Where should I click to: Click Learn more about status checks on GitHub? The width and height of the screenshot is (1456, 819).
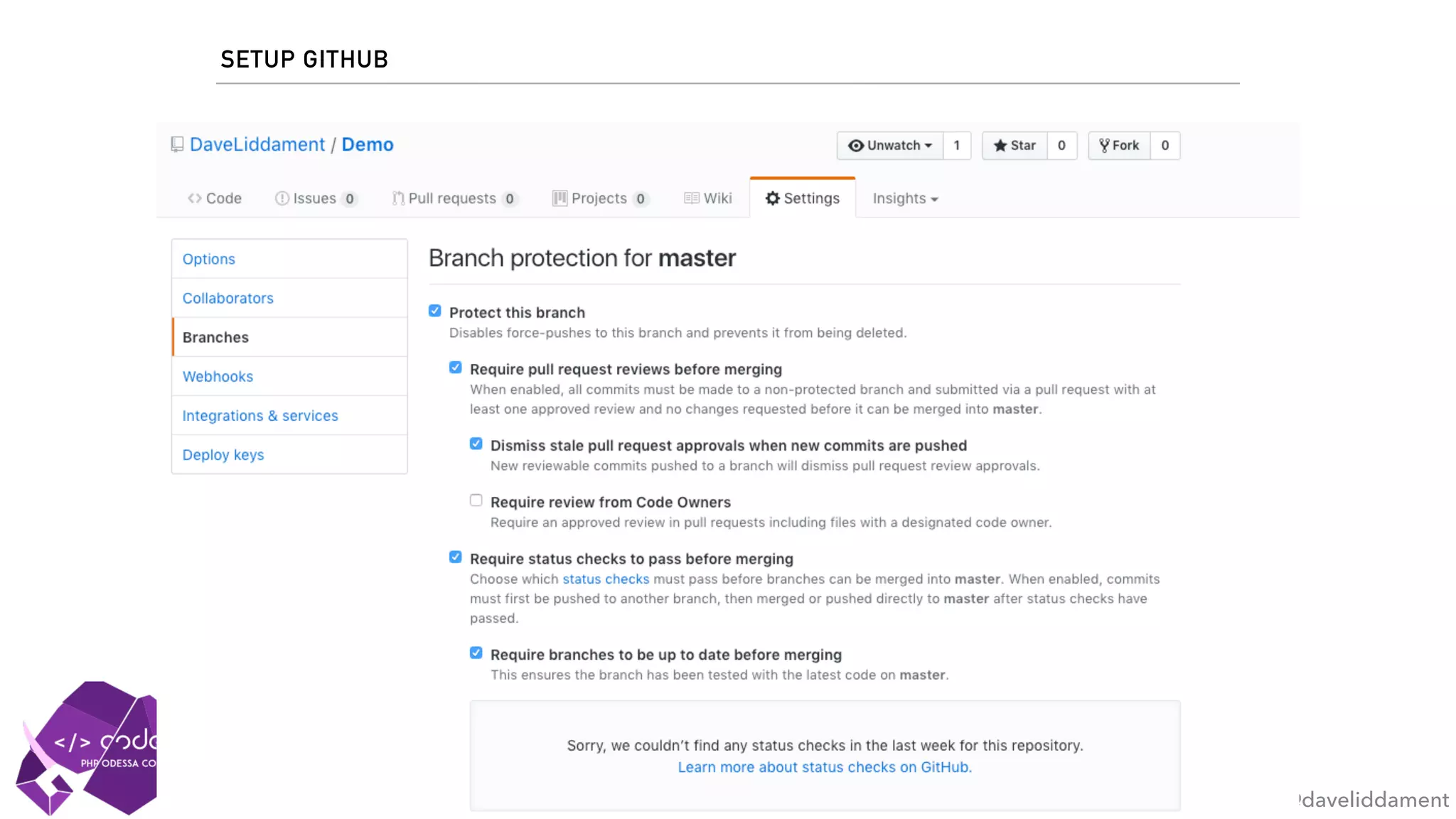(825, 767)
